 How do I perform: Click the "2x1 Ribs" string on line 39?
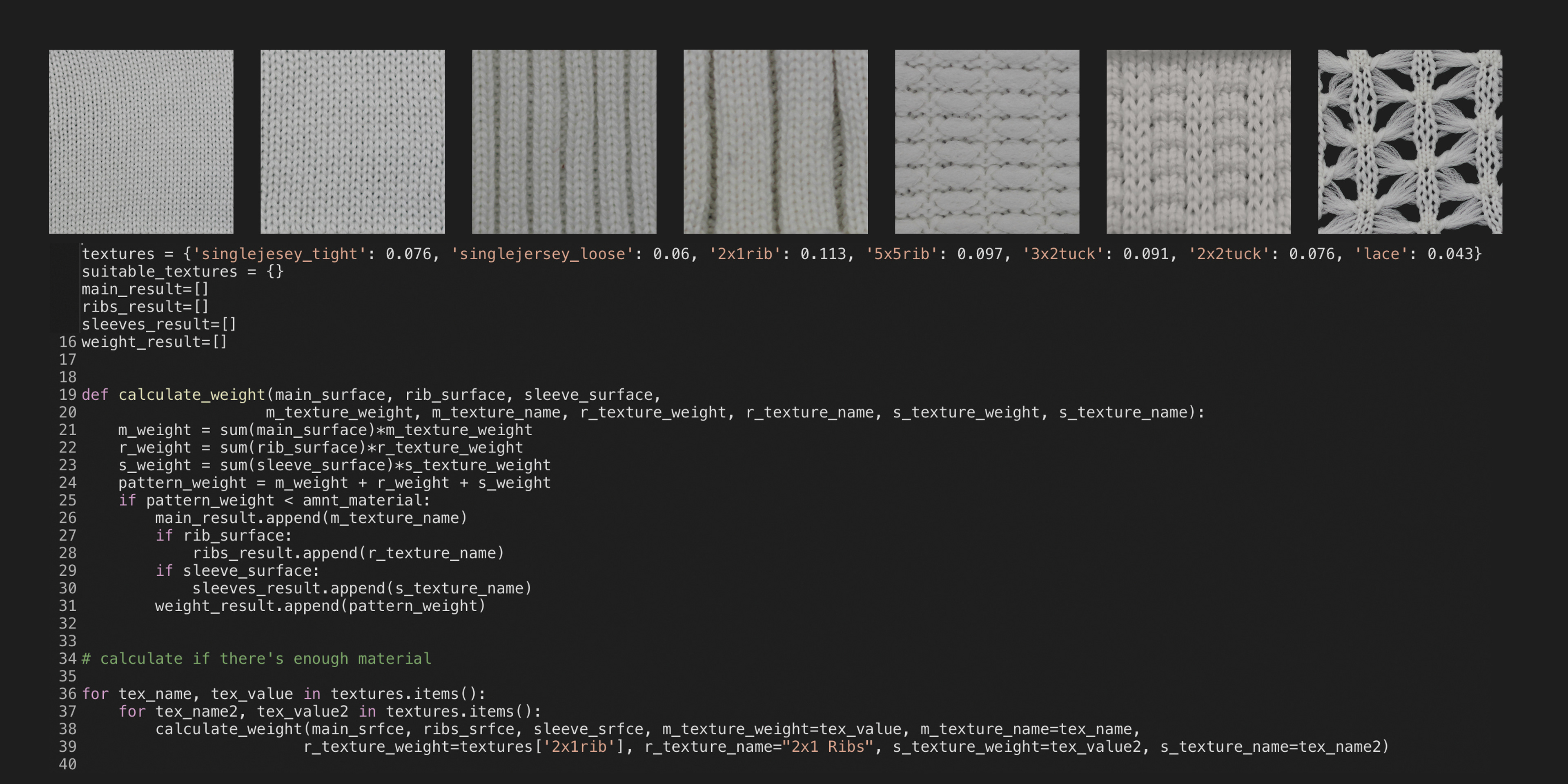(x=828, y=748)
